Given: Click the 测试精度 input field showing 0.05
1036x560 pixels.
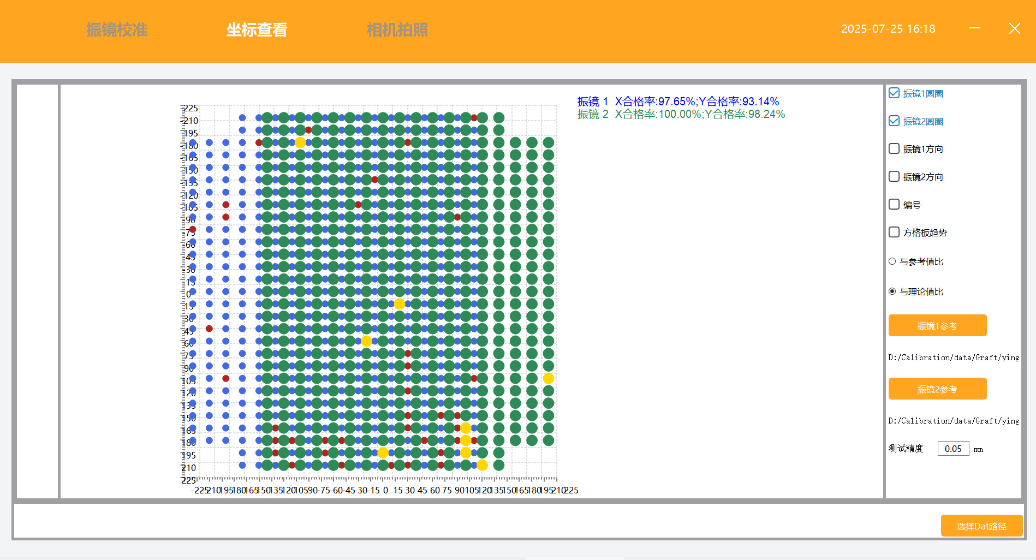Looking at the screenshot, I should click(953, 449).
